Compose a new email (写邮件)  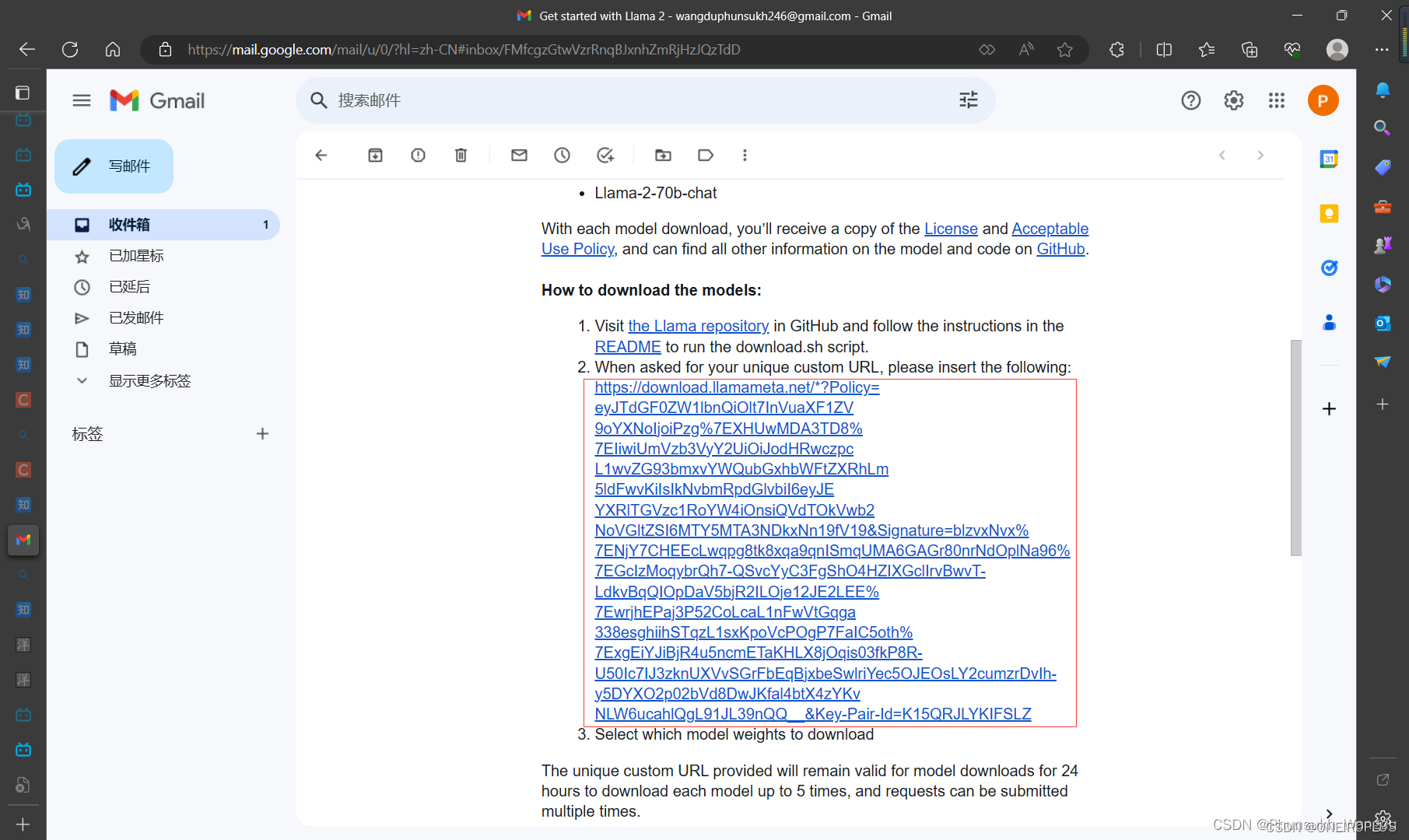click(x=114, y=166)
